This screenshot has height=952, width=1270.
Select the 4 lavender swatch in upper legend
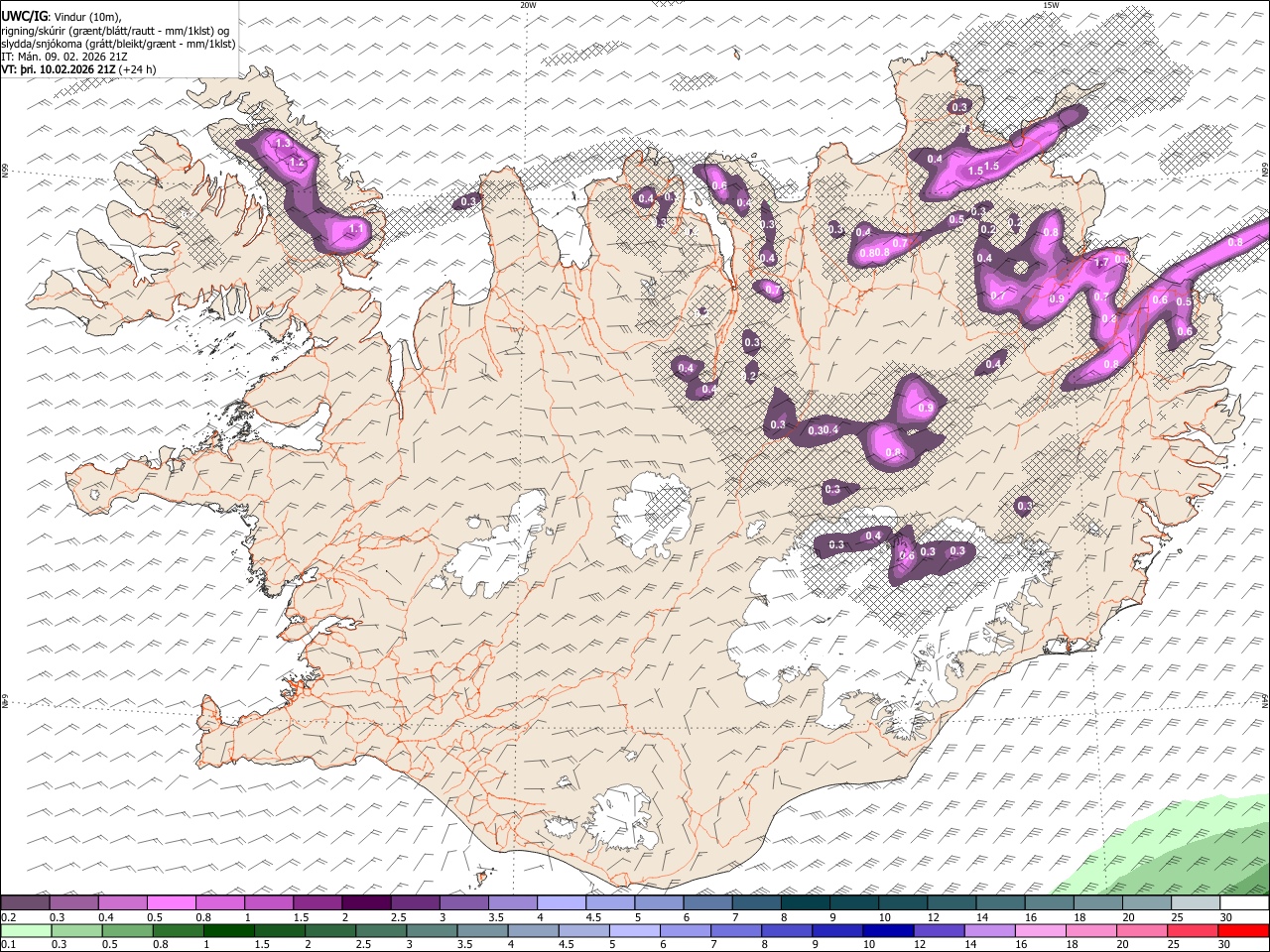[x=562, y=902]
